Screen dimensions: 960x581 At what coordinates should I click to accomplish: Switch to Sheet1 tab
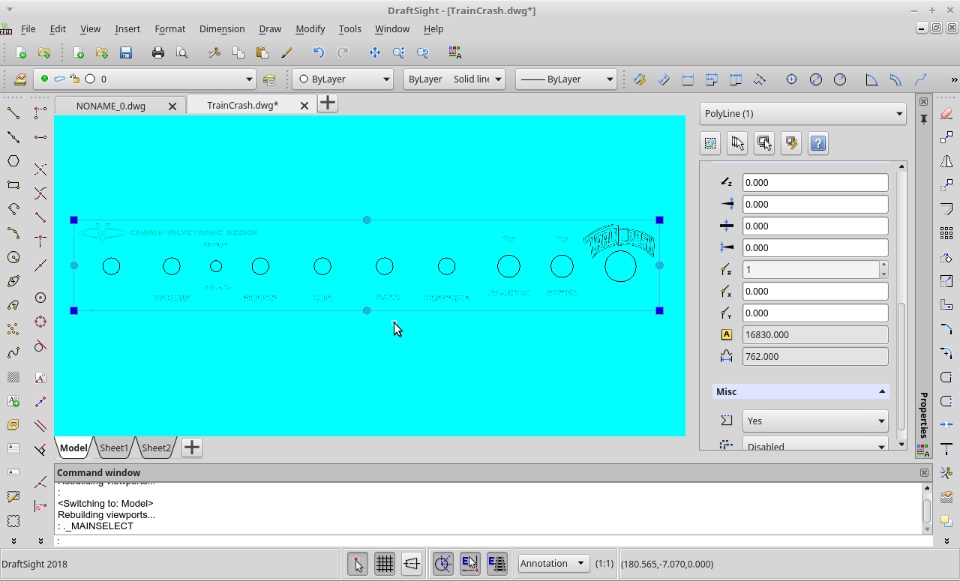click(x=114, y=448)
